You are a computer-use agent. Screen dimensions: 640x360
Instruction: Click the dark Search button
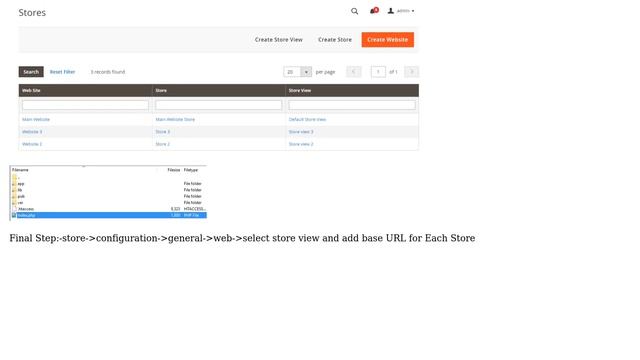click(31, 72)
